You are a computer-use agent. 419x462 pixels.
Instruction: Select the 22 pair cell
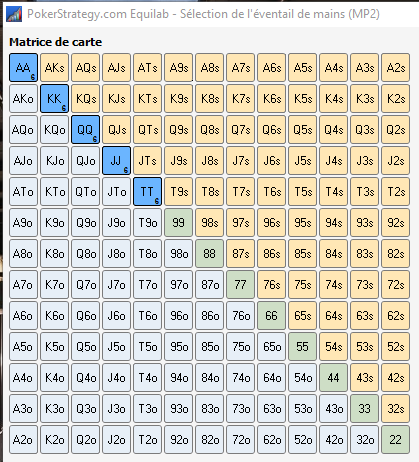coord(395,440)
